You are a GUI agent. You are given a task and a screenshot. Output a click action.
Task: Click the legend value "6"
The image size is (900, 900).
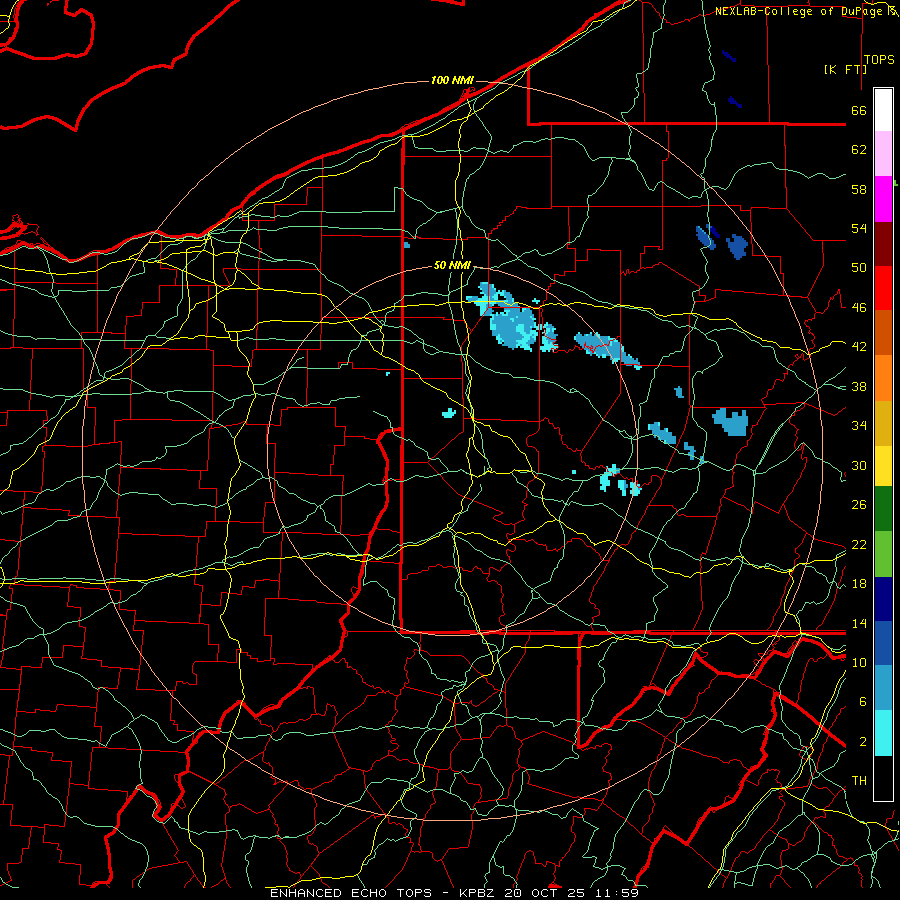[863, 702]
